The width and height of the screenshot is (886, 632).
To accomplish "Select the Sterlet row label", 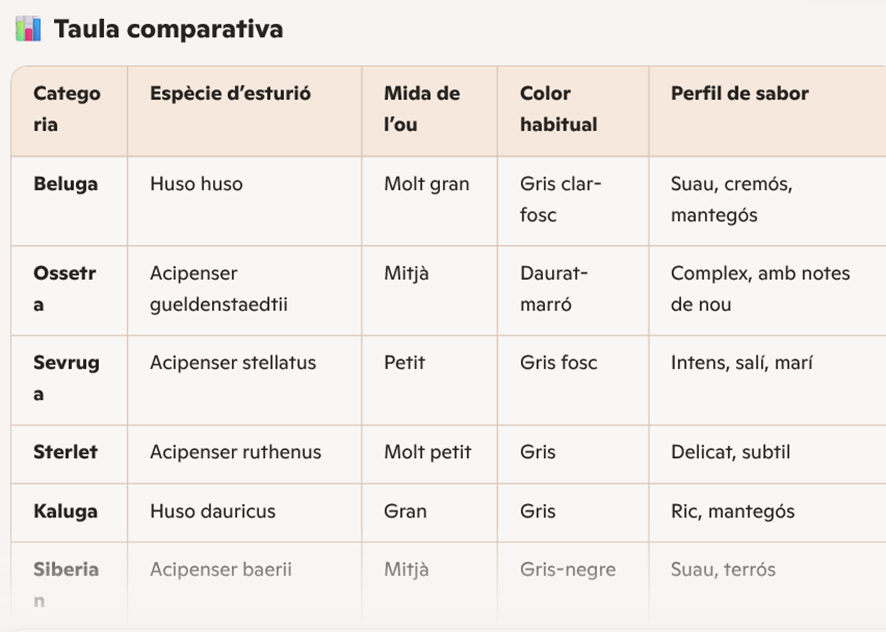I will (66, 452).
